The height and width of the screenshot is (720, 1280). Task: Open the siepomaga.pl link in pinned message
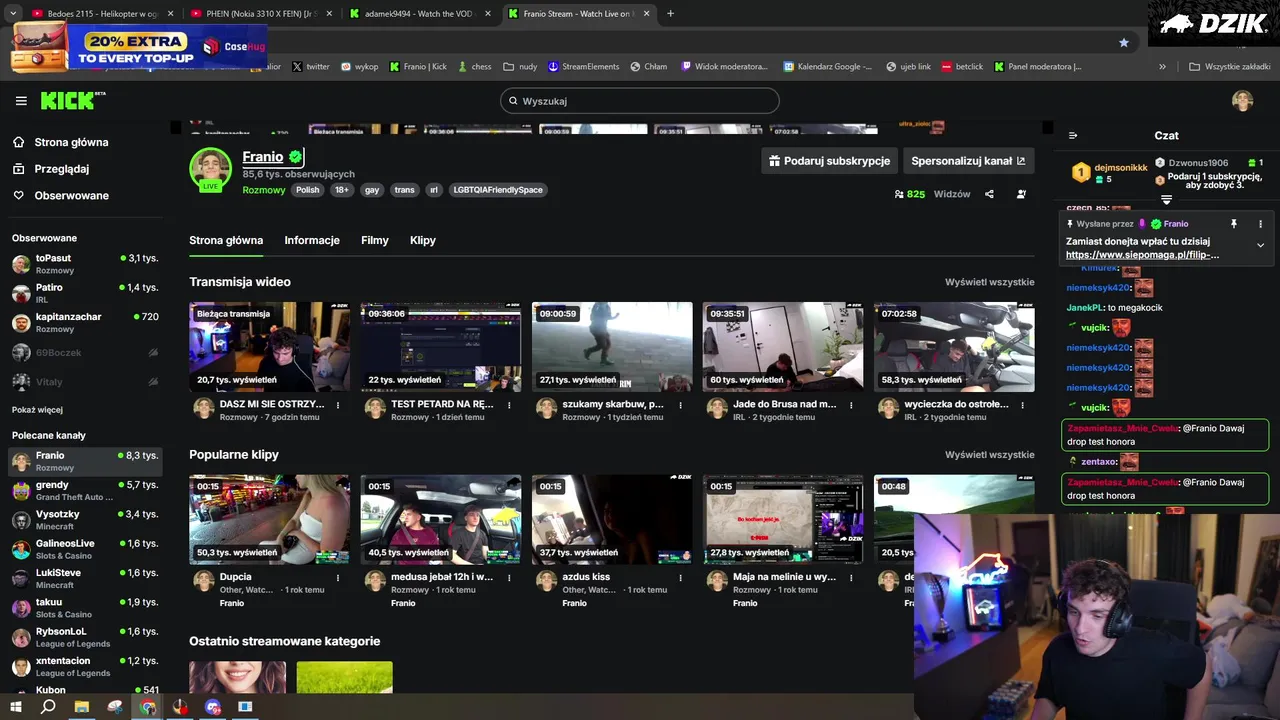tap(1142, 255)
